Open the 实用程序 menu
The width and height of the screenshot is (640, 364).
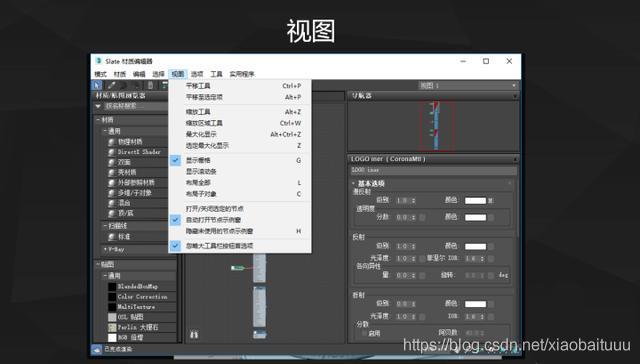[x=242, y=74]
